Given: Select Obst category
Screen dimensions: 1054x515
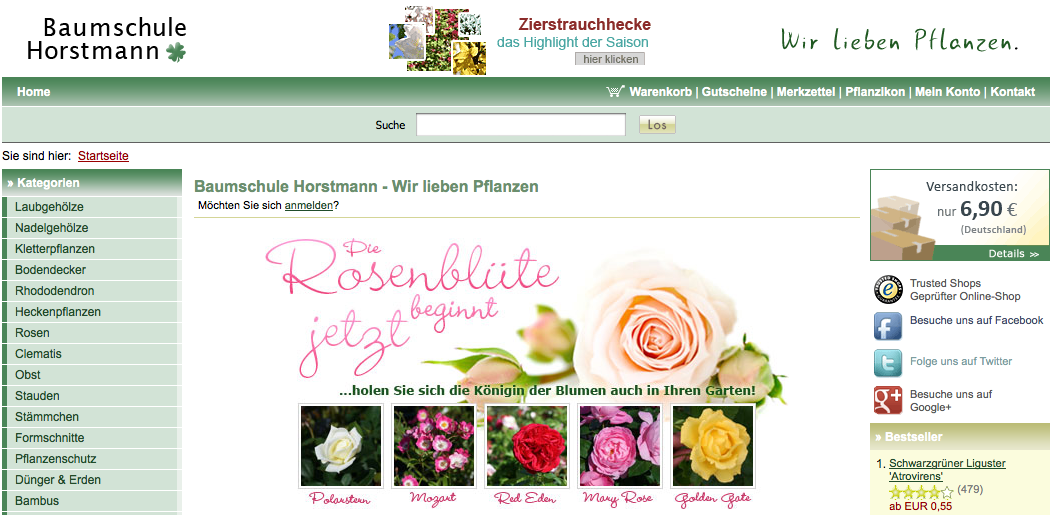Looking at the screenshot, I should [91, 374].
